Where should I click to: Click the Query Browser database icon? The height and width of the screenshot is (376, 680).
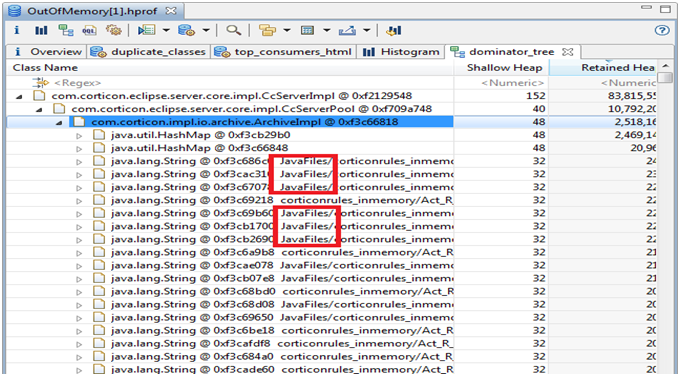point(186,30)
